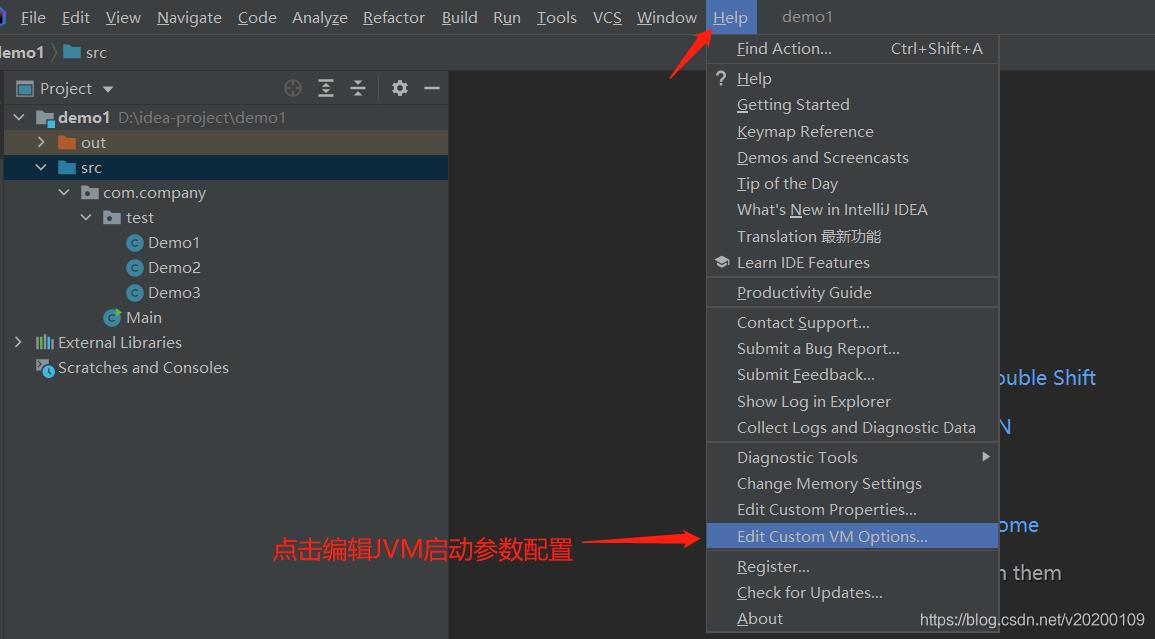Click the question mark icon beside Help
The image size is (1155, 639).
point(720,77)
